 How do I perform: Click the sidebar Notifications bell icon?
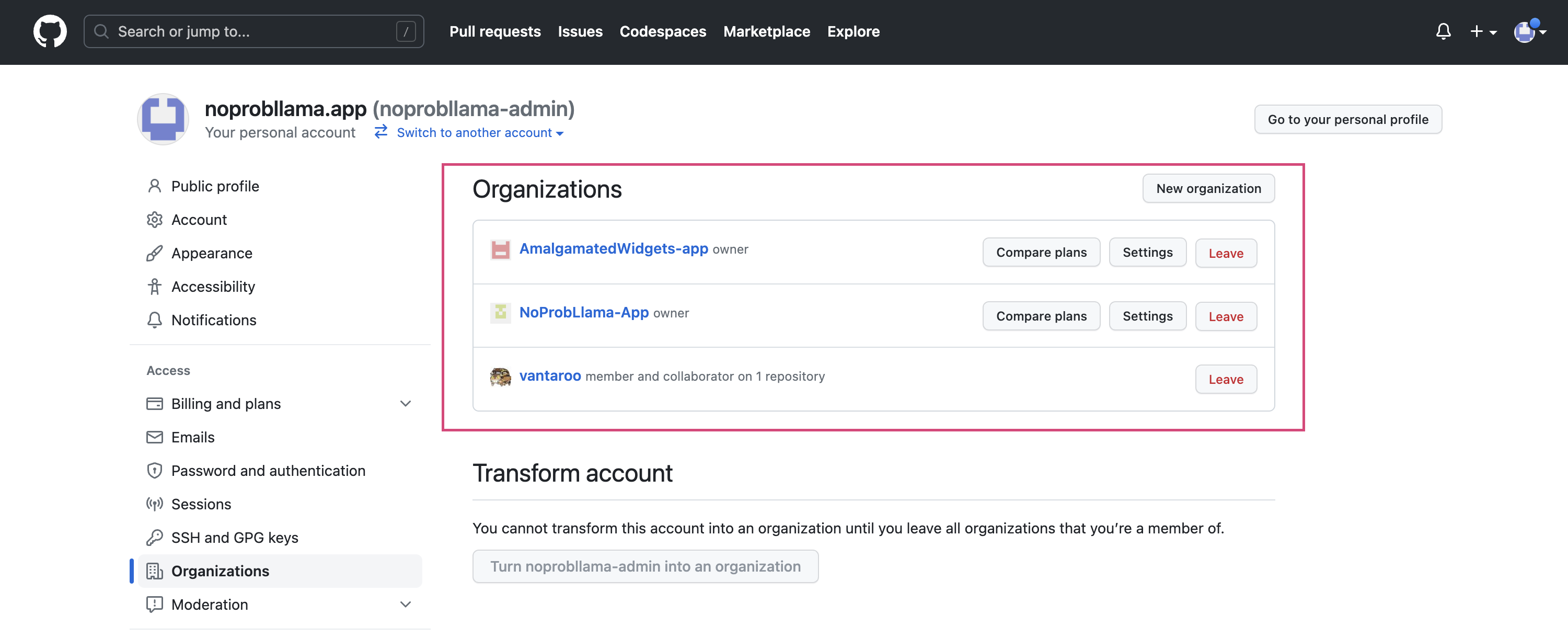[155, 320]
